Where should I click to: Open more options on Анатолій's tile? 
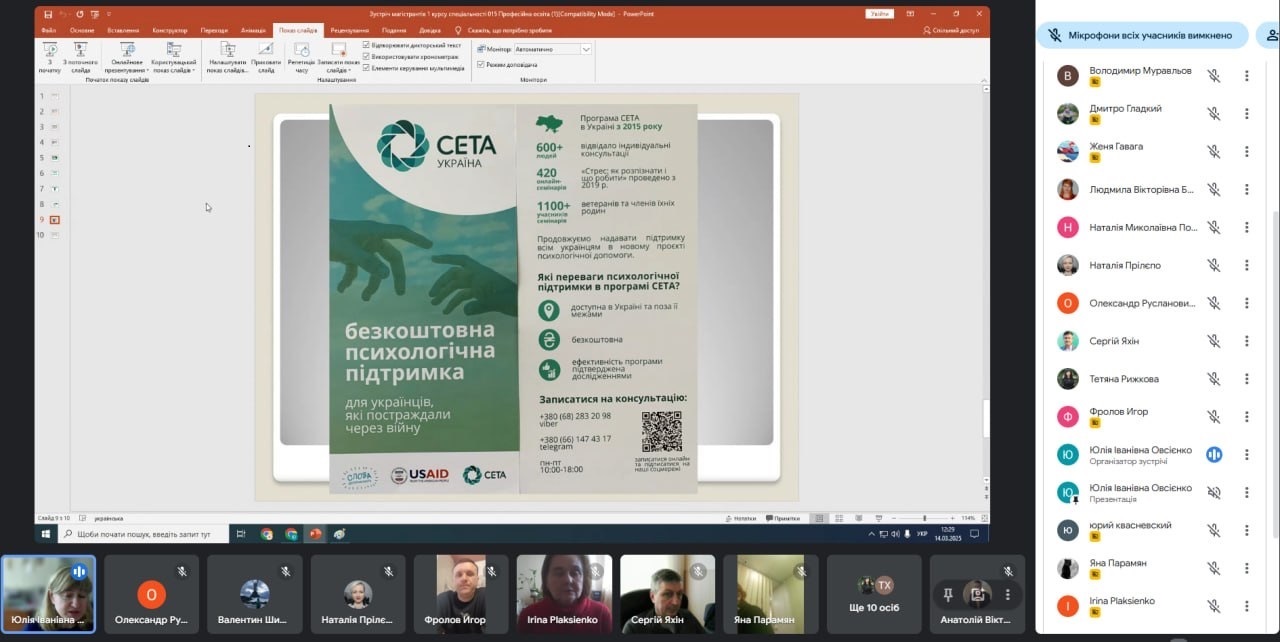(x=1007, y=594)
